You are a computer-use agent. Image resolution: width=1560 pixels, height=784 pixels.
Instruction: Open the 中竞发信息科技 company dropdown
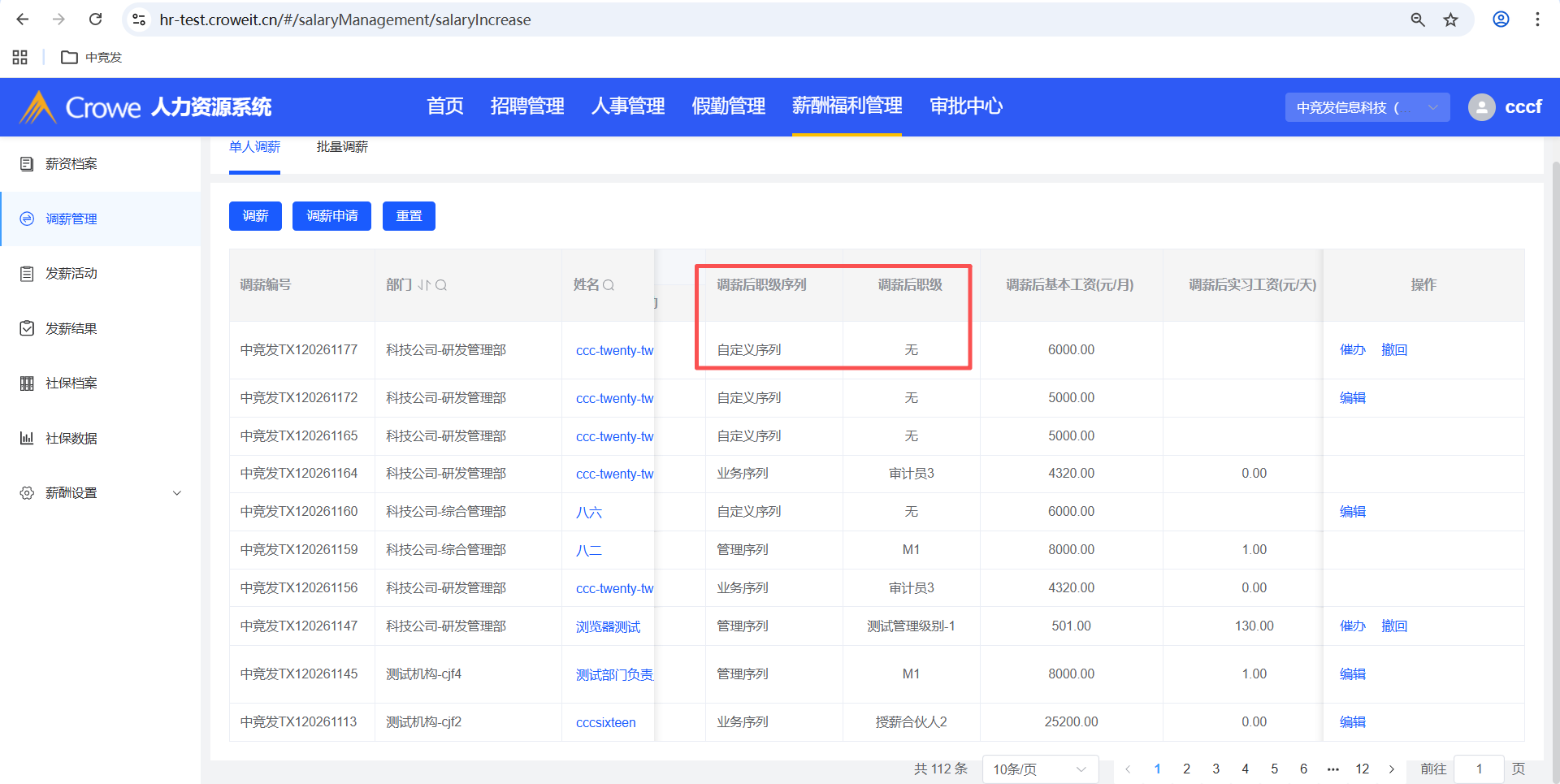tap(1367, 107)
